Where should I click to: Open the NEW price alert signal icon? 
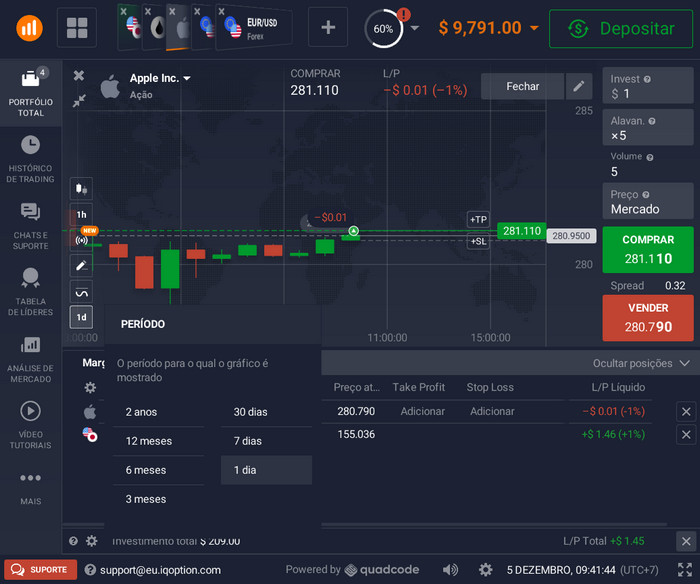82,240
